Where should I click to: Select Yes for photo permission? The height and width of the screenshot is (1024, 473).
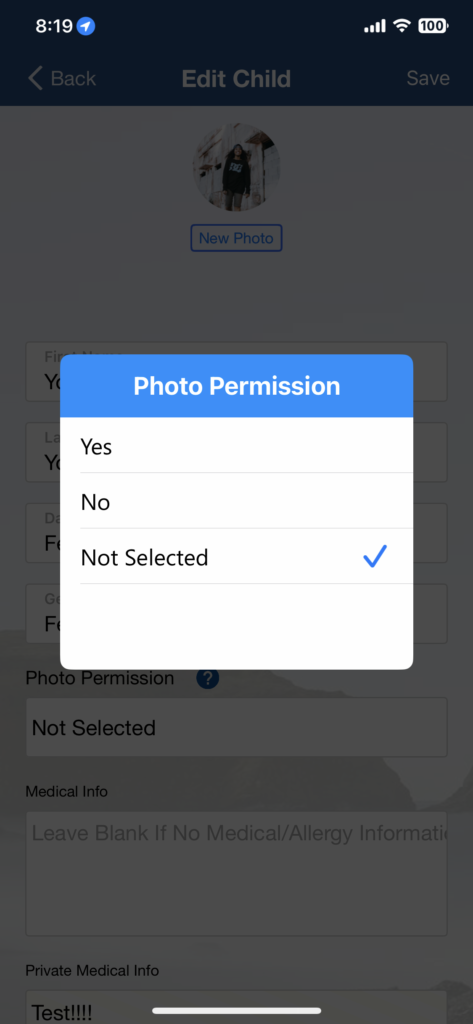236,445
